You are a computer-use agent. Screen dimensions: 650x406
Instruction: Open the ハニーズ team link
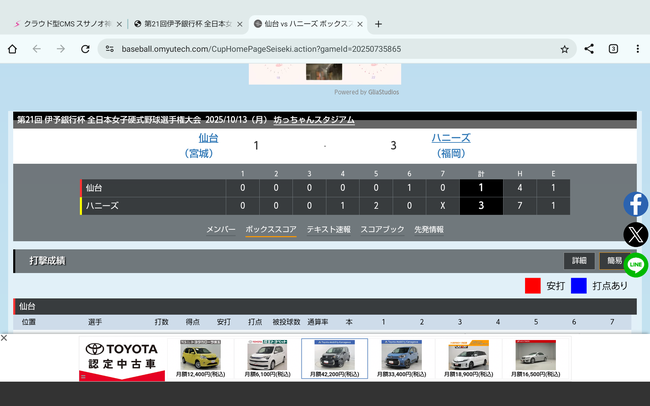pos(449,138)
